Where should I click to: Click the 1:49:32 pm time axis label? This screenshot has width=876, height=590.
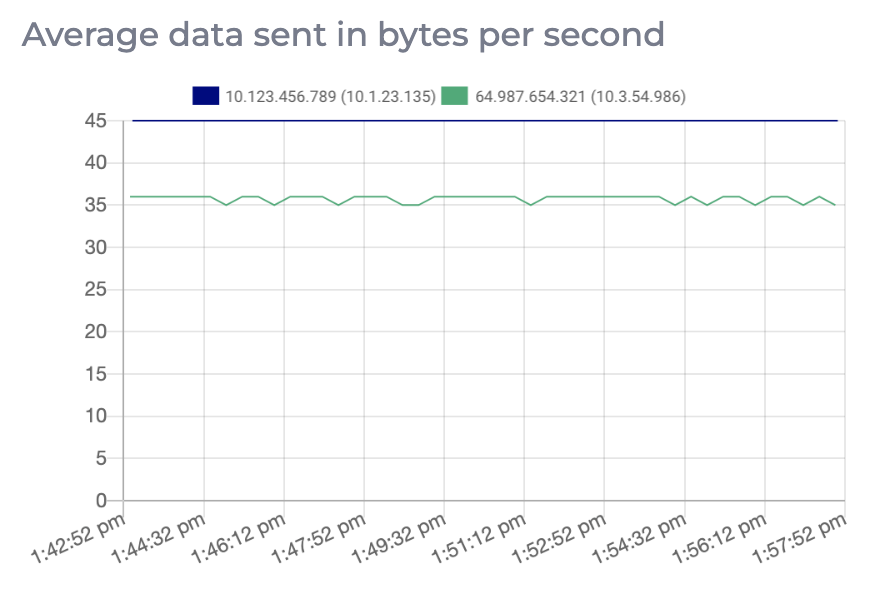click(402, 538)
